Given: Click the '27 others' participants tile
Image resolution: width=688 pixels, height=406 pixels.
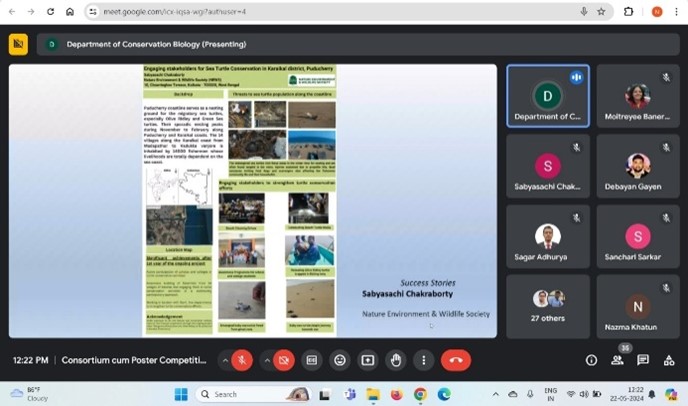Looking at the screenshot, I should click(547, 305).
